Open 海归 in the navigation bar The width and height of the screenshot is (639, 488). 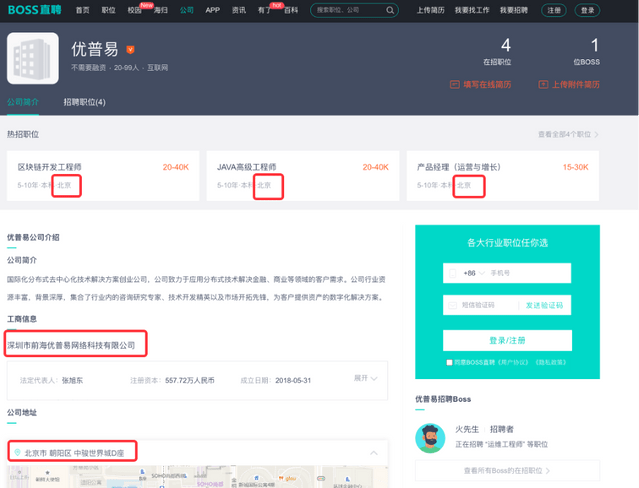point(161,10)
